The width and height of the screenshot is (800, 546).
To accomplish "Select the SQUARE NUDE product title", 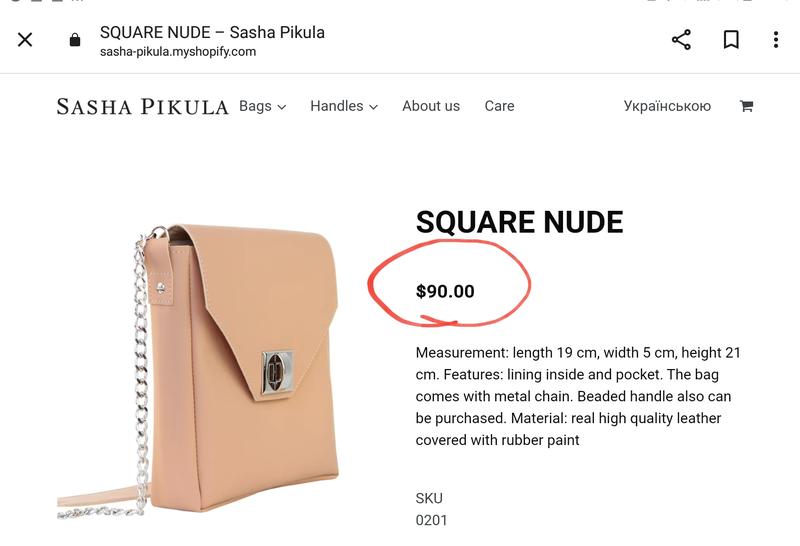I will 519,222.
